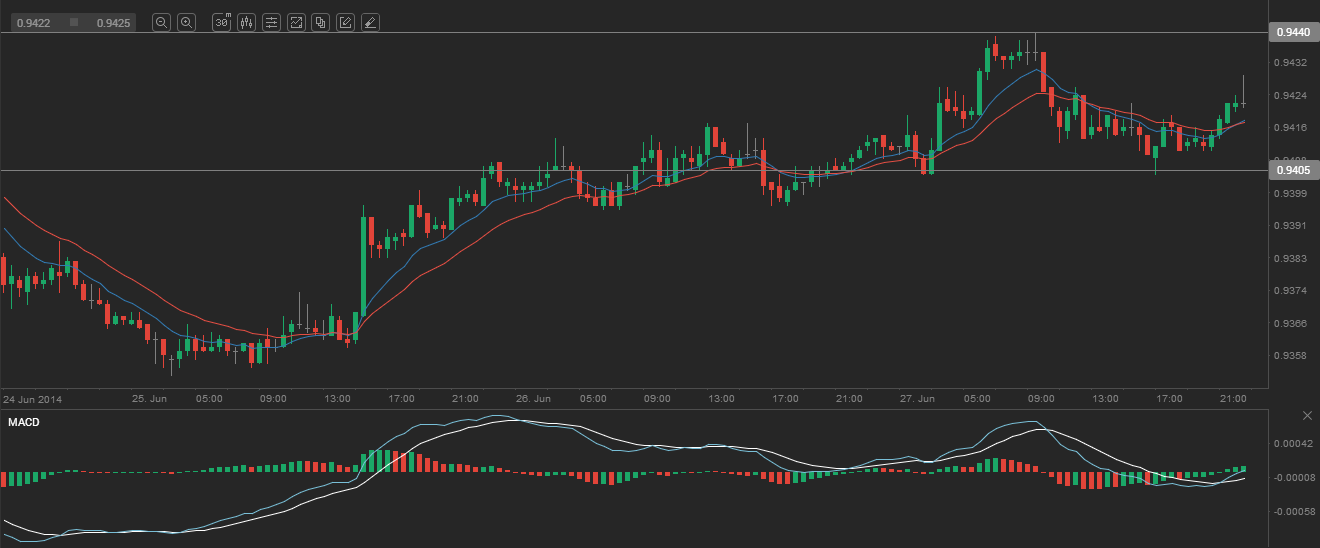Click the 0.9425 buy price
The image size is (1320, 548).
point(113,22)
